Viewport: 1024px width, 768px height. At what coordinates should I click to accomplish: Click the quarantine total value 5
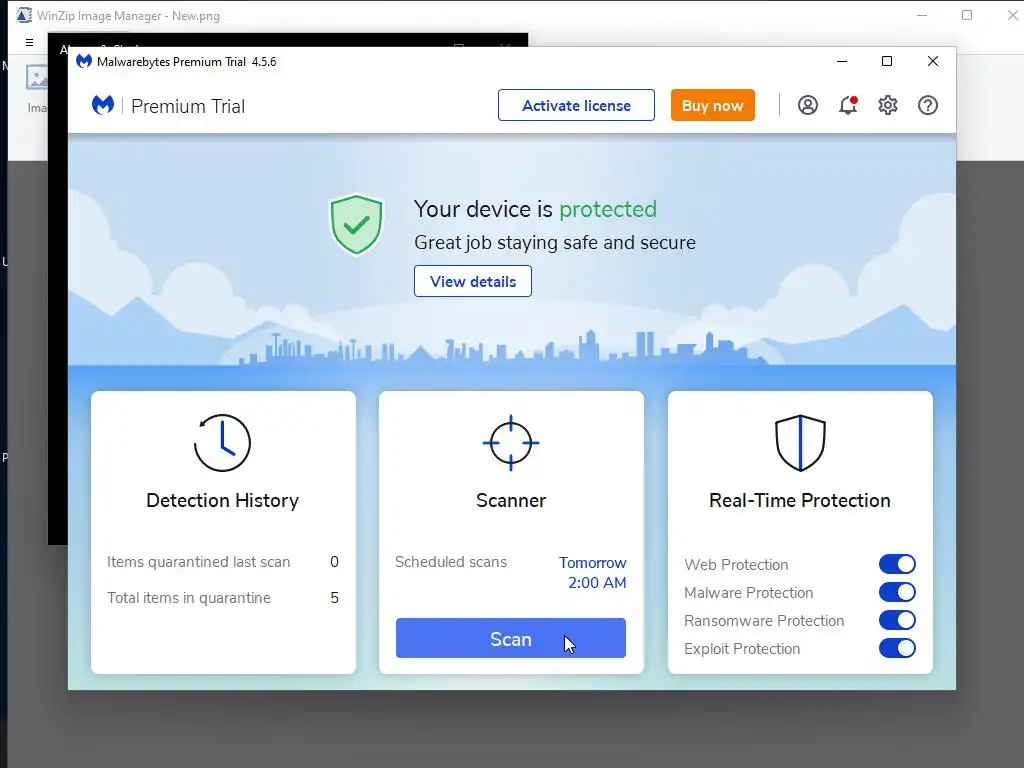click(x=334, y=598)
